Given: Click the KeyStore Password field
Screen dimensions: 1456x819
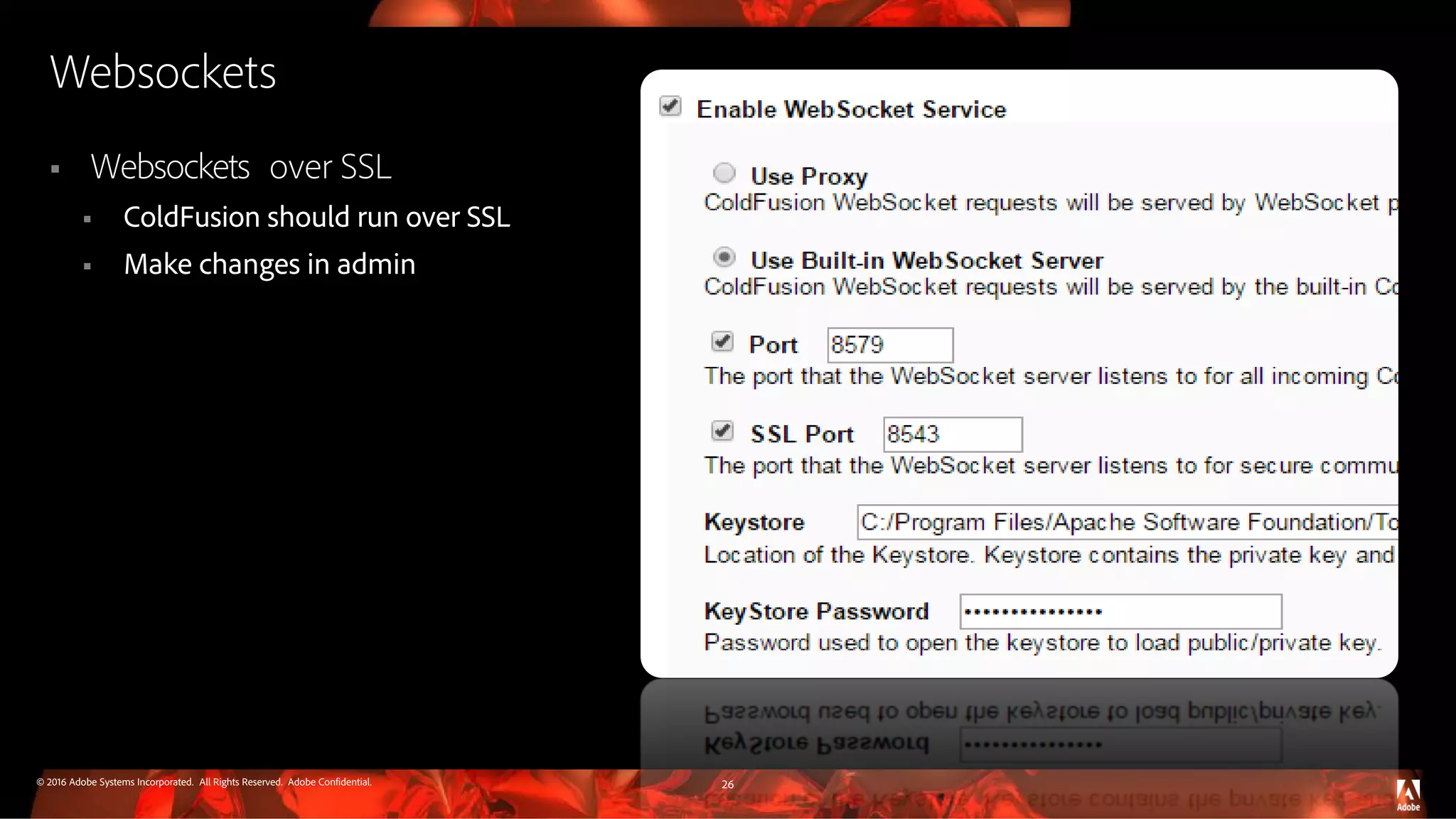Looking at the screenshot, I should click(1120, 611).
